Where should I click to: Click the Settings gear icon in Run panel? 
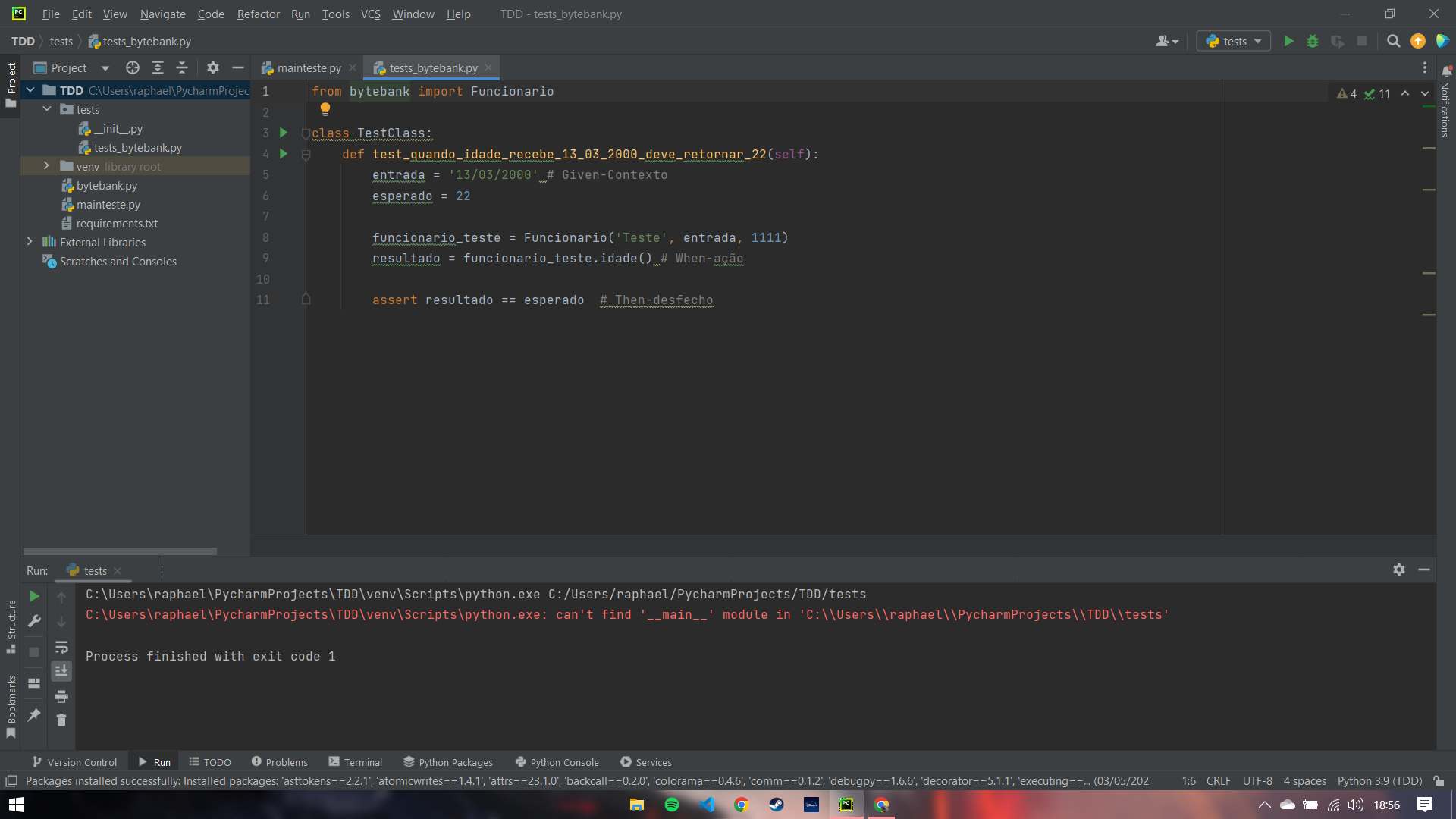[1399, 570]
